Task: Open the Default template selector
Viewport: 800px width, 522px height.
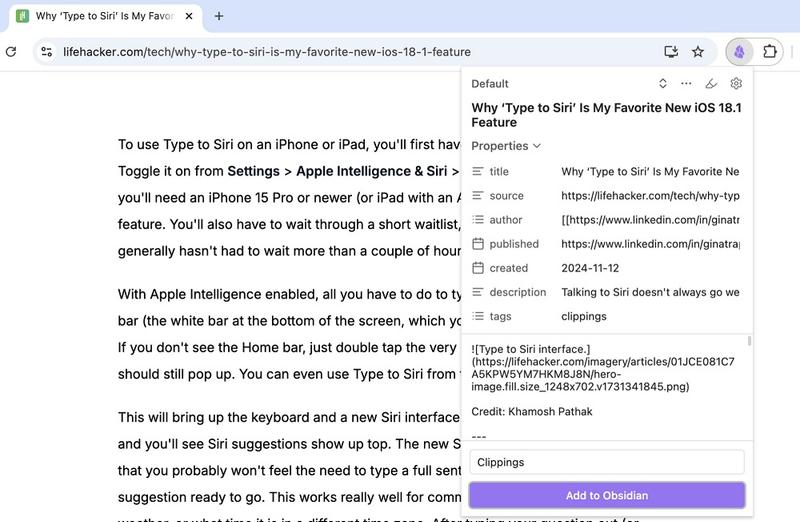Action: [490, 84]
